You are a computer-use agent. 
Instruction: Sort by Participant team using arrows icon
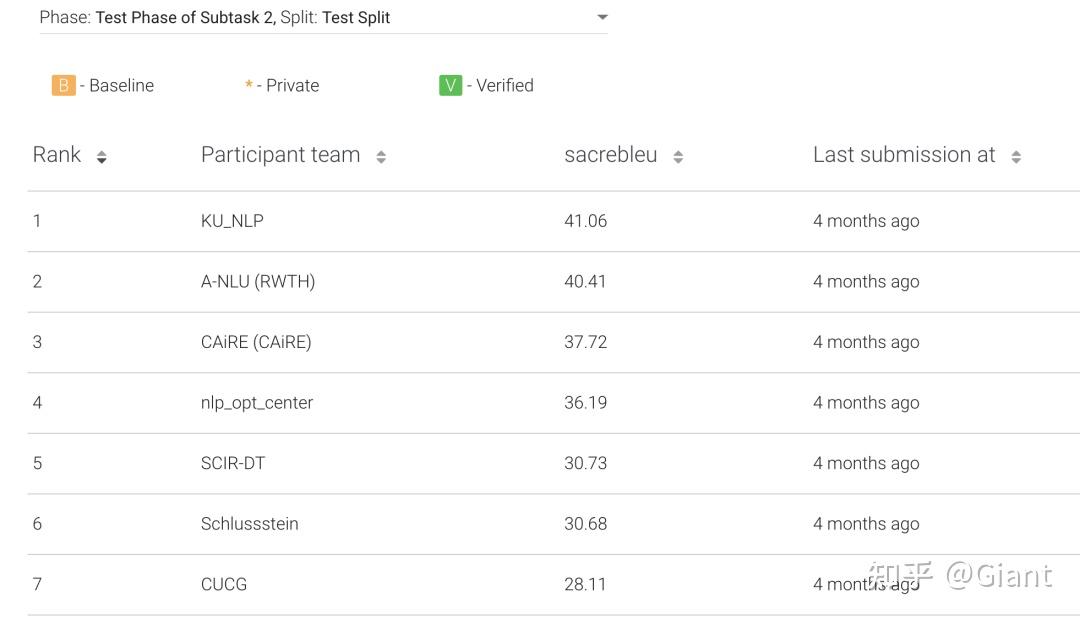(381, 157)
